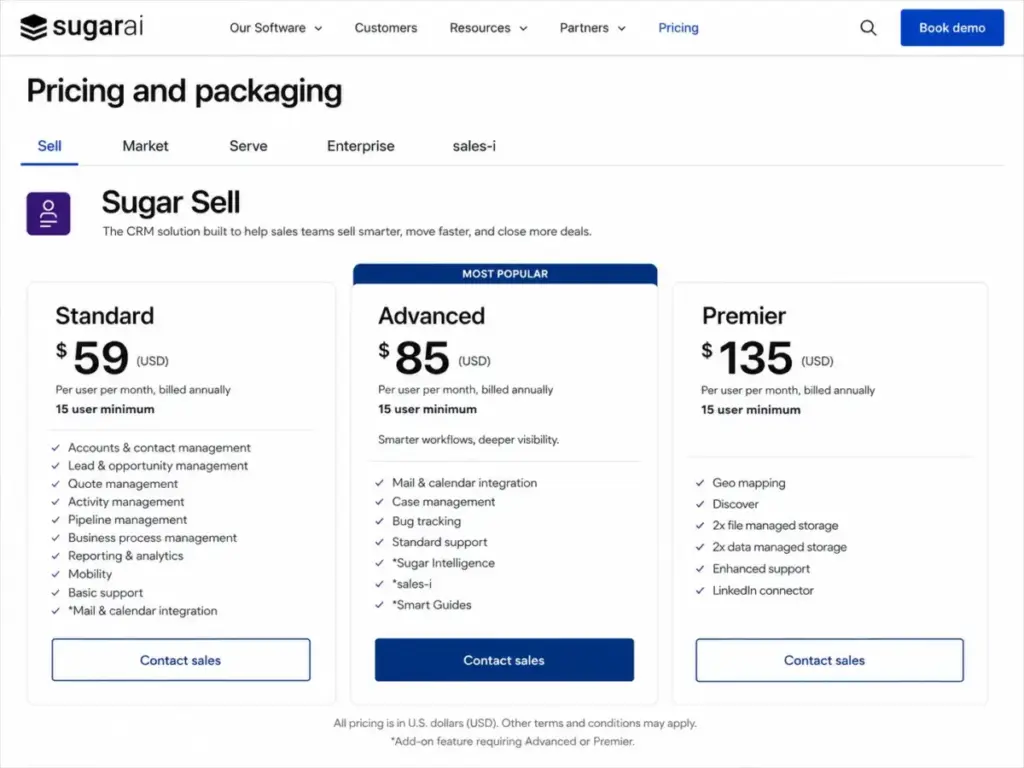Click 'Bug tracking' feature
1024x768 pixels.
click(x=426, y=521)
